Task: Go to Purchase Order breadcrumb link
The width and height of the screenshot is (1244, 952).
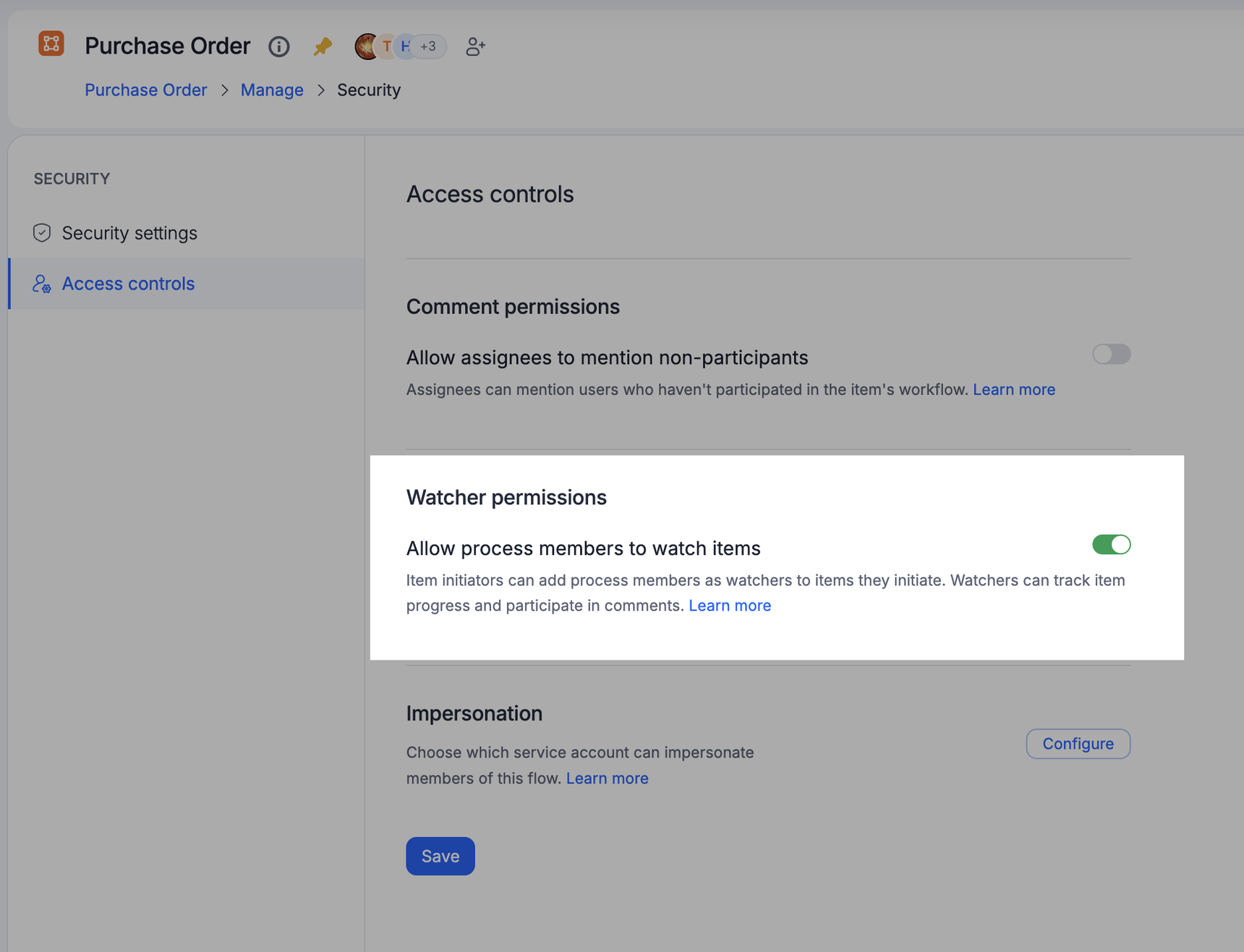Action: point(146,90)
